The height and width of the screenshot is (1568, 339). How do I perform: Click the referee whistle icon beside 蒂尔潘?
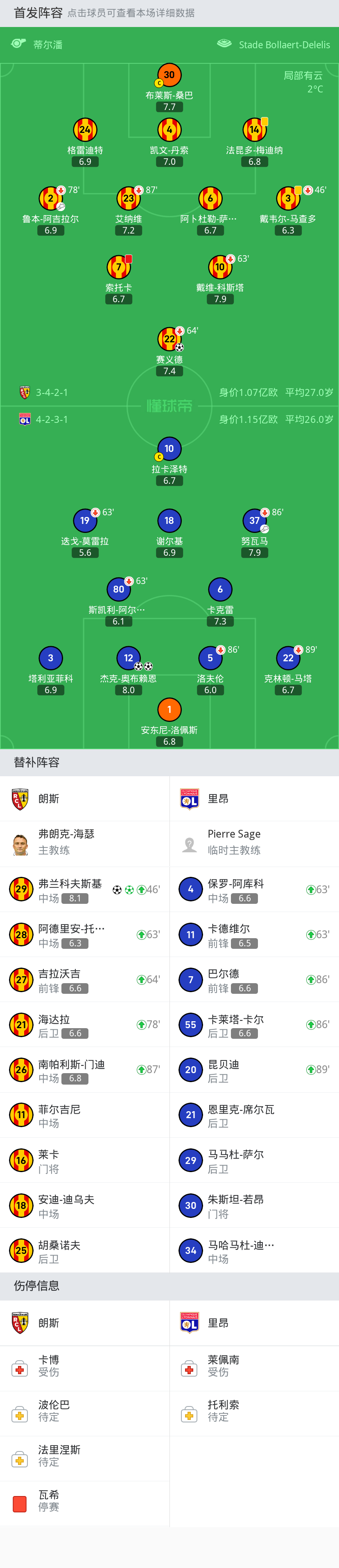click(x=18, y=44)
